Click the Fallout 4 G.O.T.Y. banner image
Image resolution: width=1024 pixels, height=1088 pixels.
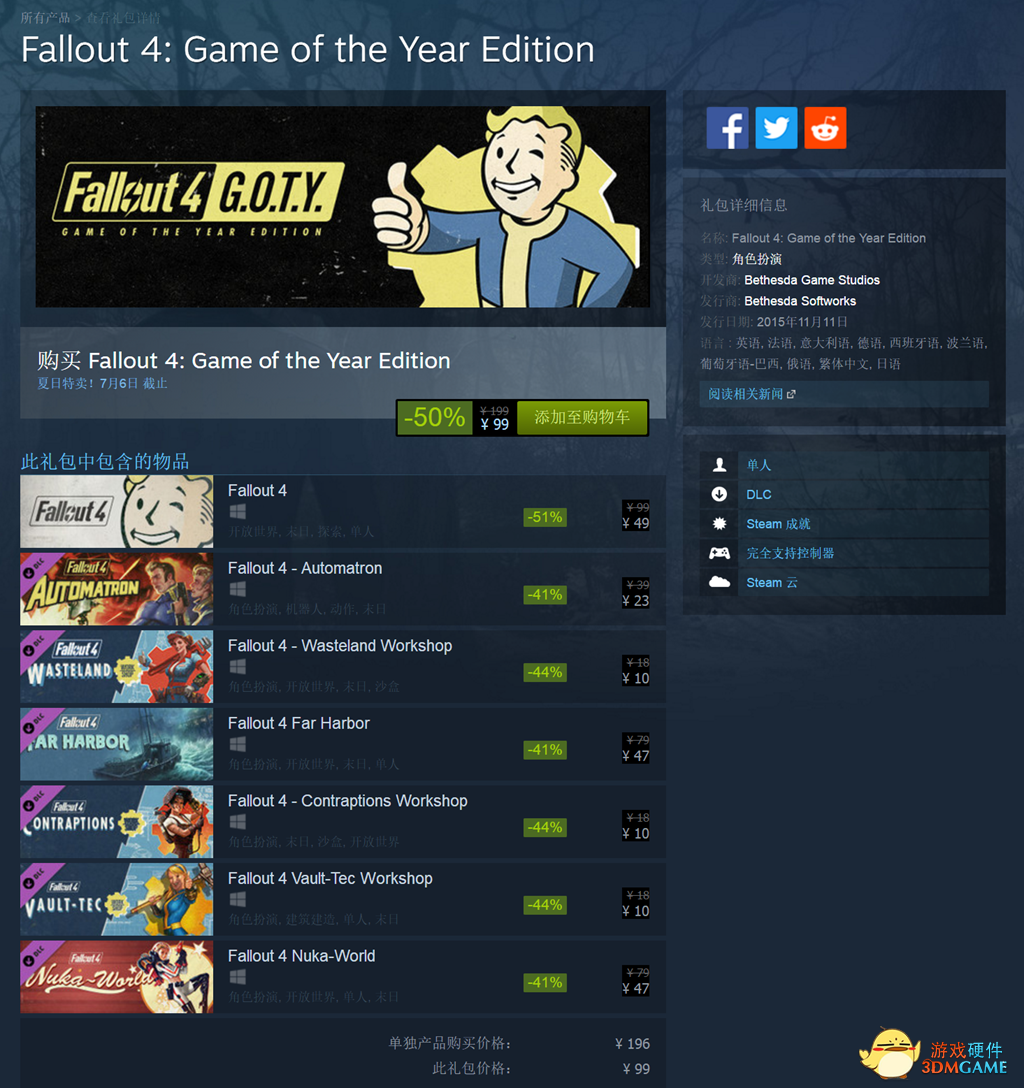click(343, 207)
